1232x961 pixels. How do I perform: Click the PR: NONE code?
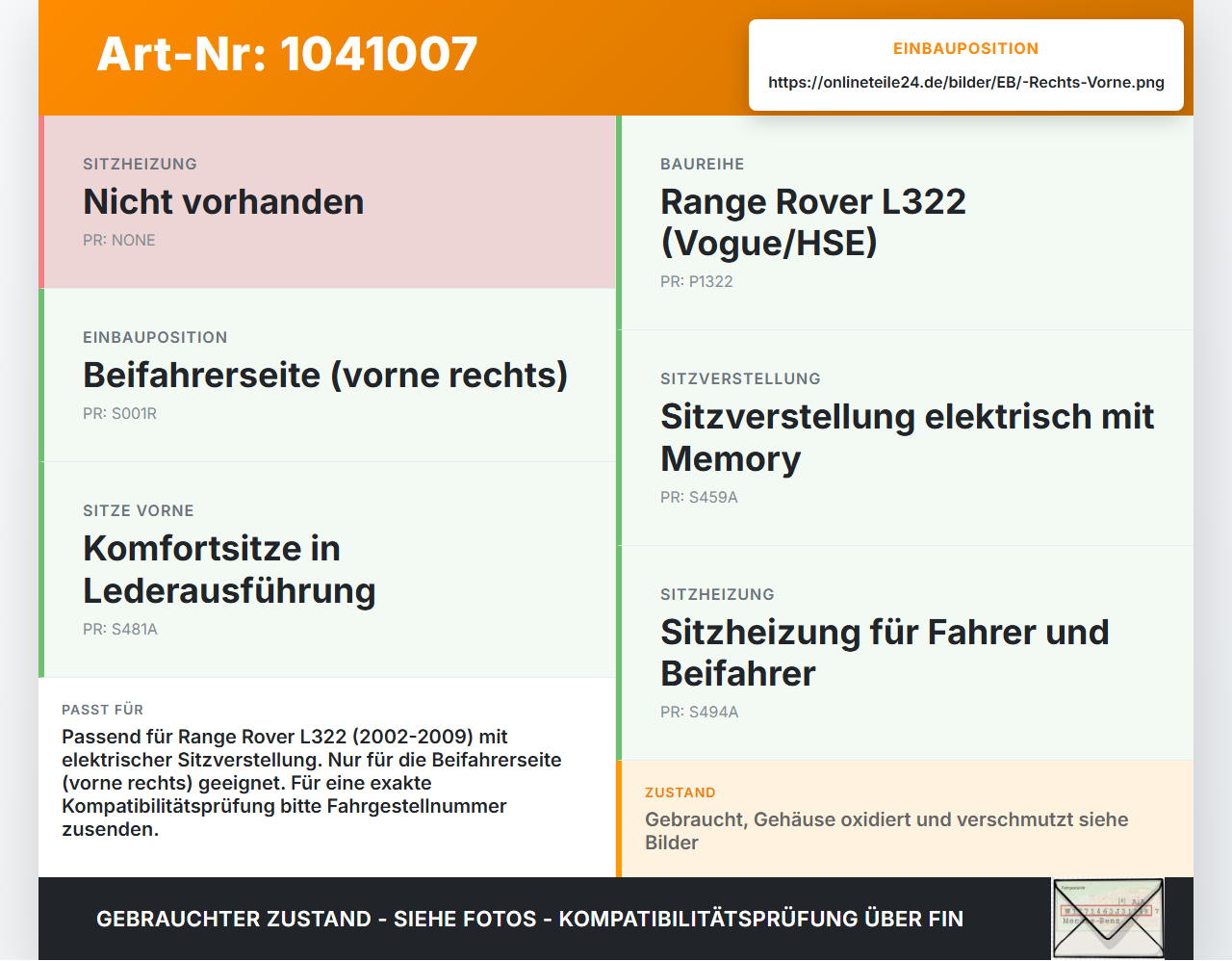[x=119, y=241]
